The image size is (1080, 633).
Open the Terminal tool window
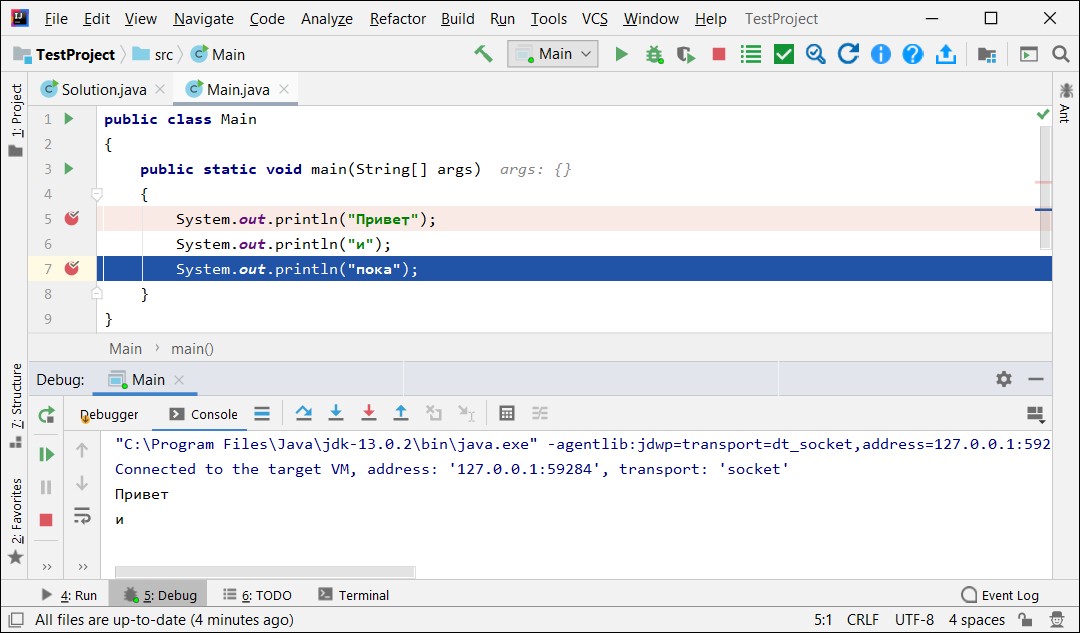pyautogui.click(x=354, y=595)
